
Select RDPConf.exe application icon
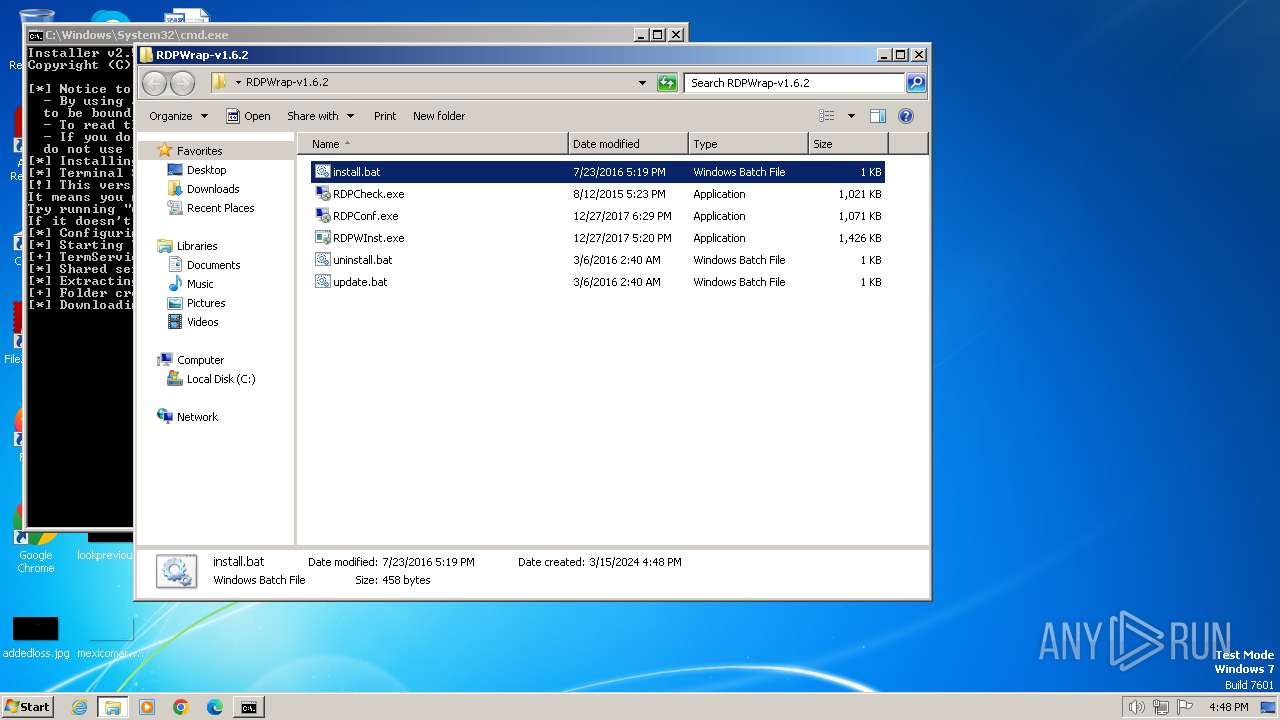(x=323, y=216)
